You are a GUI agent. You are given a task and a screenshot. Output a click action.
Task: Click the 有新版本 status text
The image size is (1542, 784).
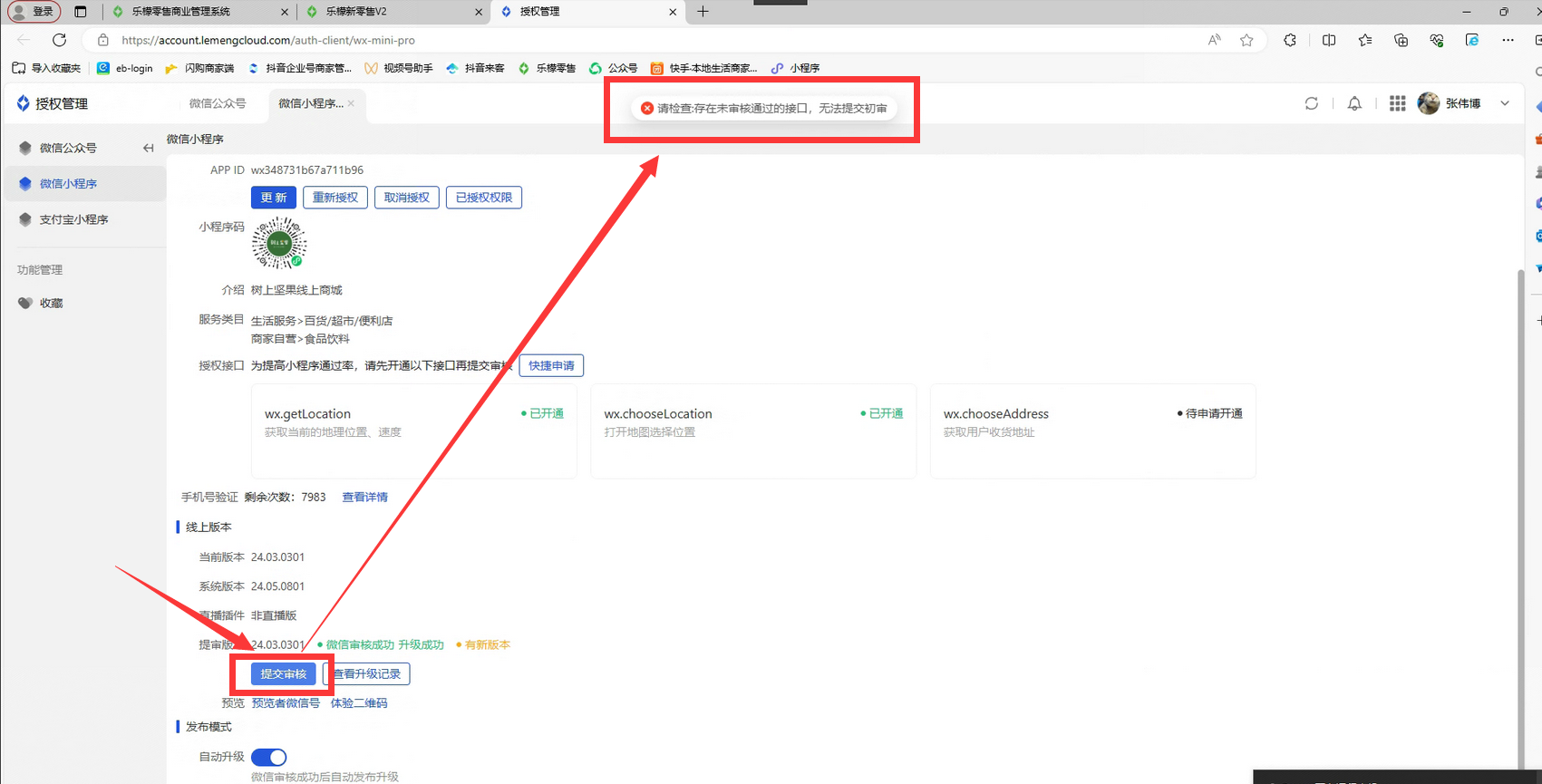pyautogui.click(x=488, y=644)
